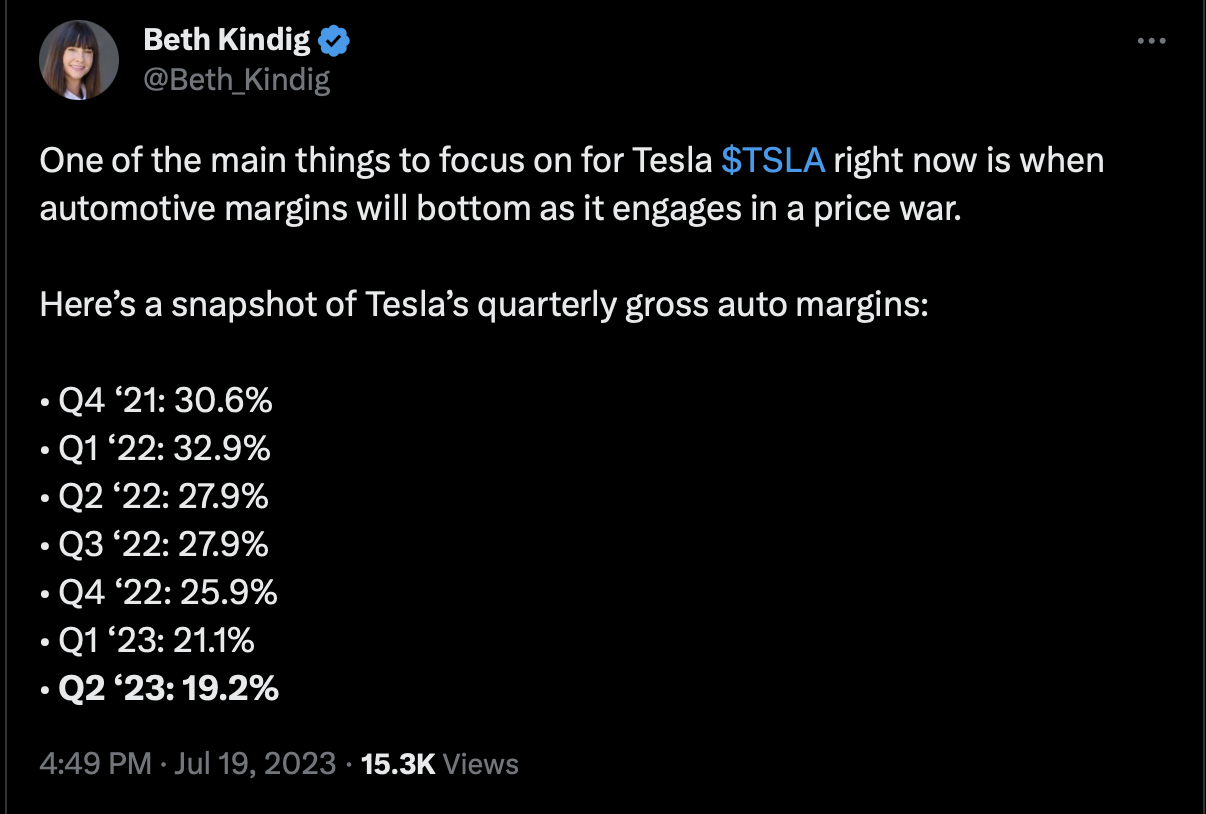Click the Beth Kindig display name
The width and height of the screenshot is (1206, 814).
pos(228,40)
